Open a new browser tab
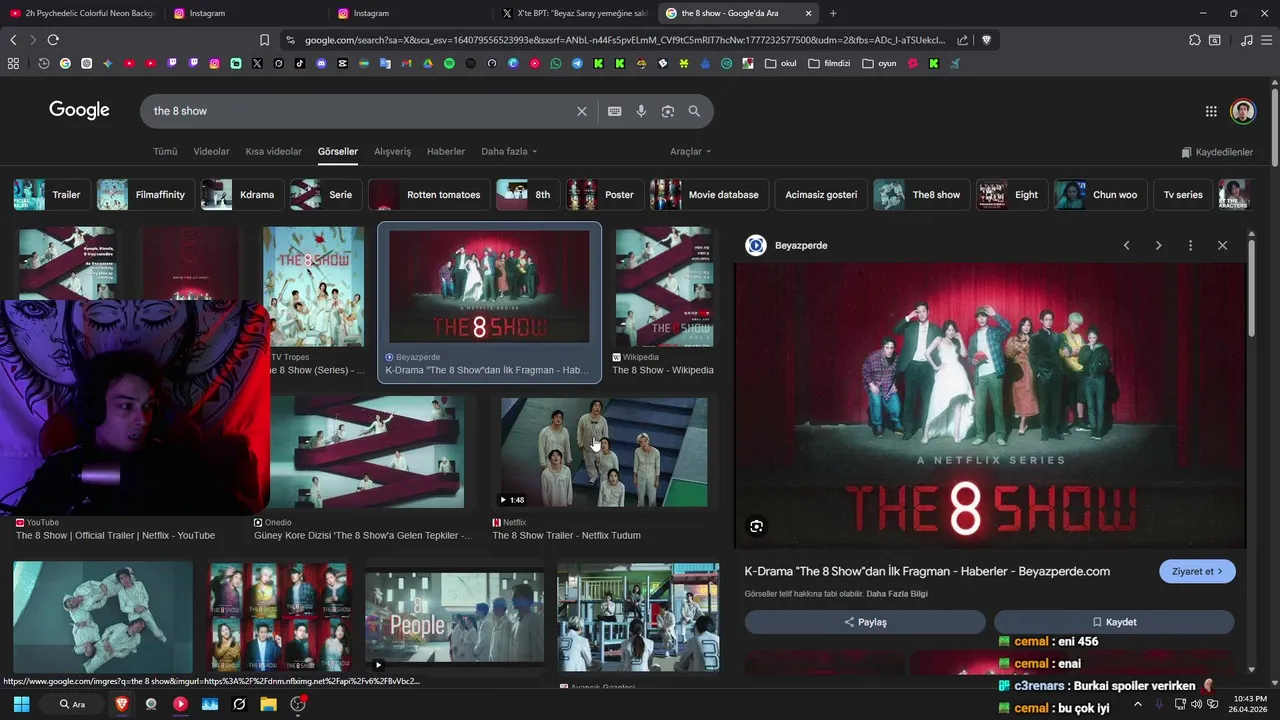Image resolution: width=1280 pixels, height=720 pixels. coord(833,13)
